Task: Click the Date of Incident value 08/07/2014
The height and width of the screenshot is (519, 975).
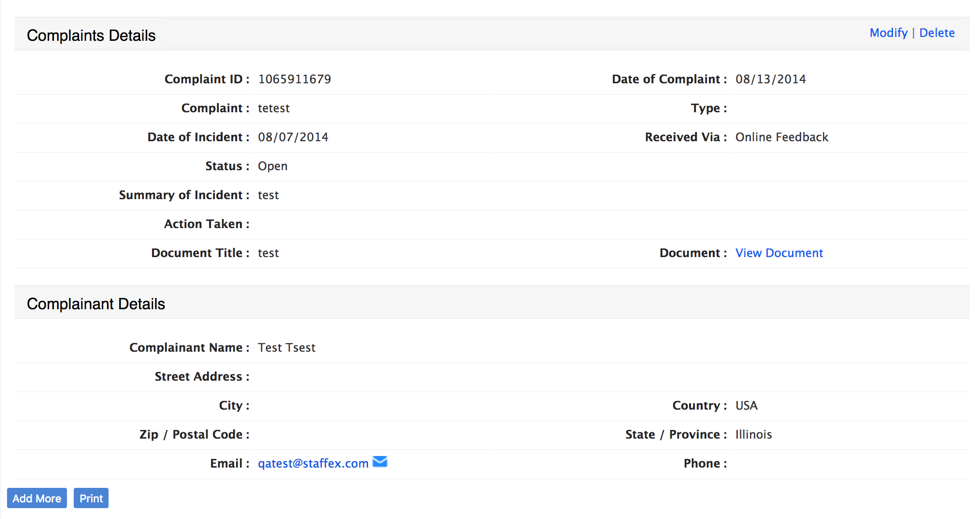Action: pyautogui.click(x=293, y=137)
